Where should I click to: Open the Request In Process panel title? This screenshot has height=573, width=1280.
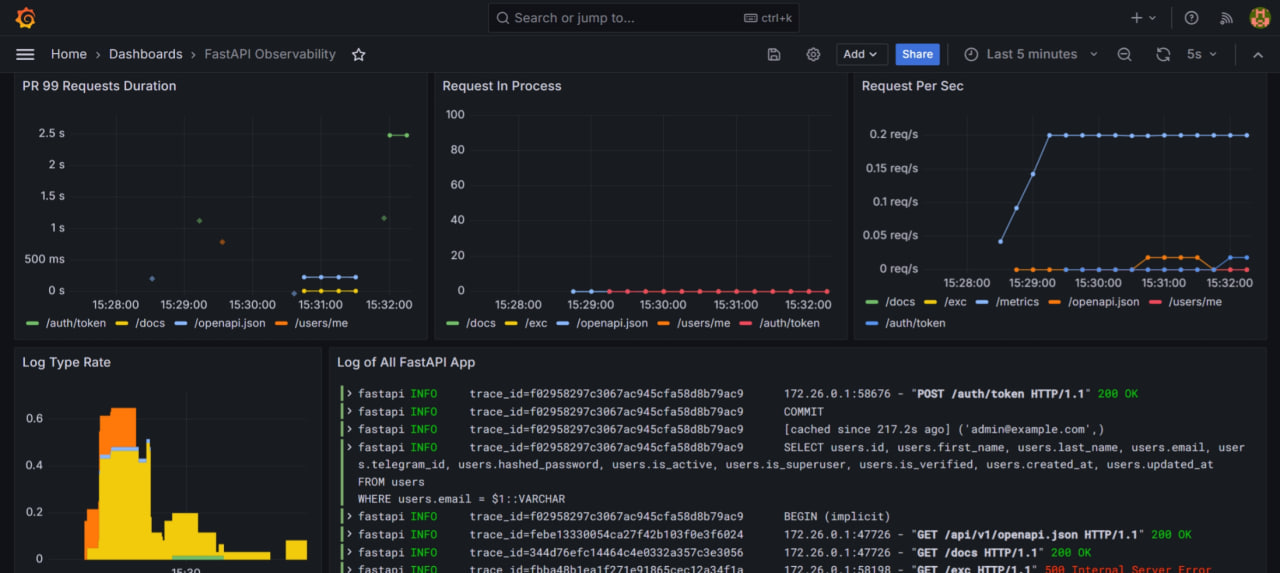pos(502,86)
